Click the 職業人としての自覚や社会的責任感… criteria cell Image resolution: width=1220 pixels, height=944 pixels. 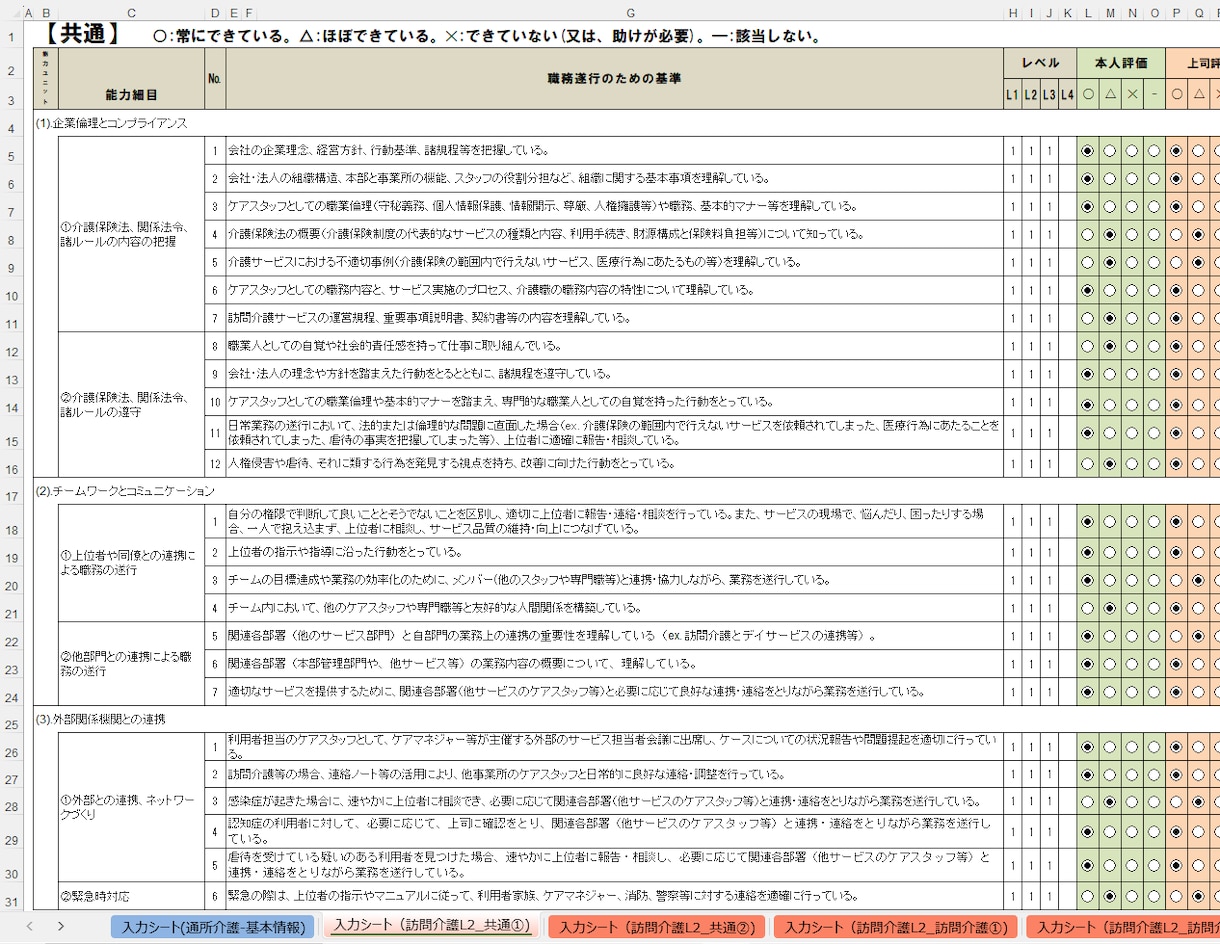point(615,346)
